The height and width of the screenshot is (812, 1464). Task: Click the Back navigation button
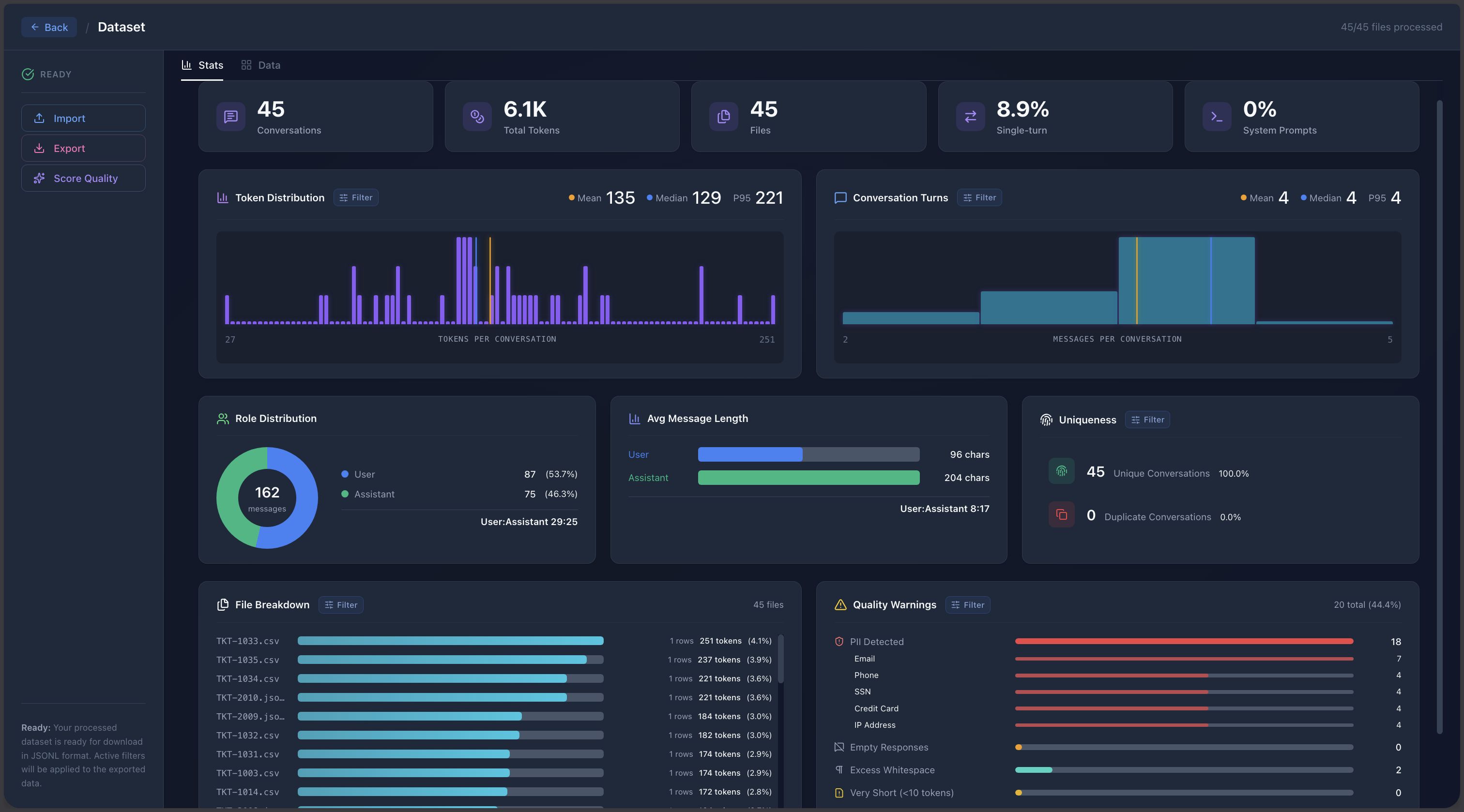pos(49,27)
